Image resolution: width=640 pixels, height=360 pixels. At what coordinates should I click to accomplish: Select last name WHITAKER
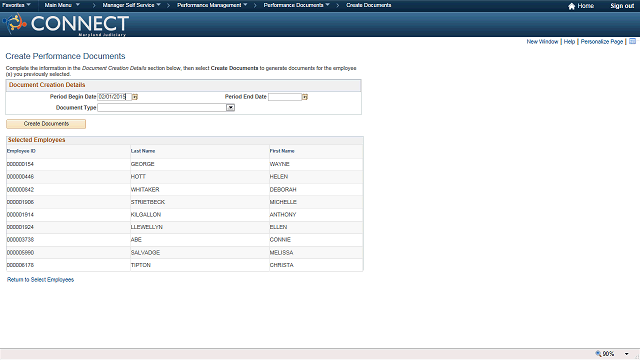tap(145, 190)
